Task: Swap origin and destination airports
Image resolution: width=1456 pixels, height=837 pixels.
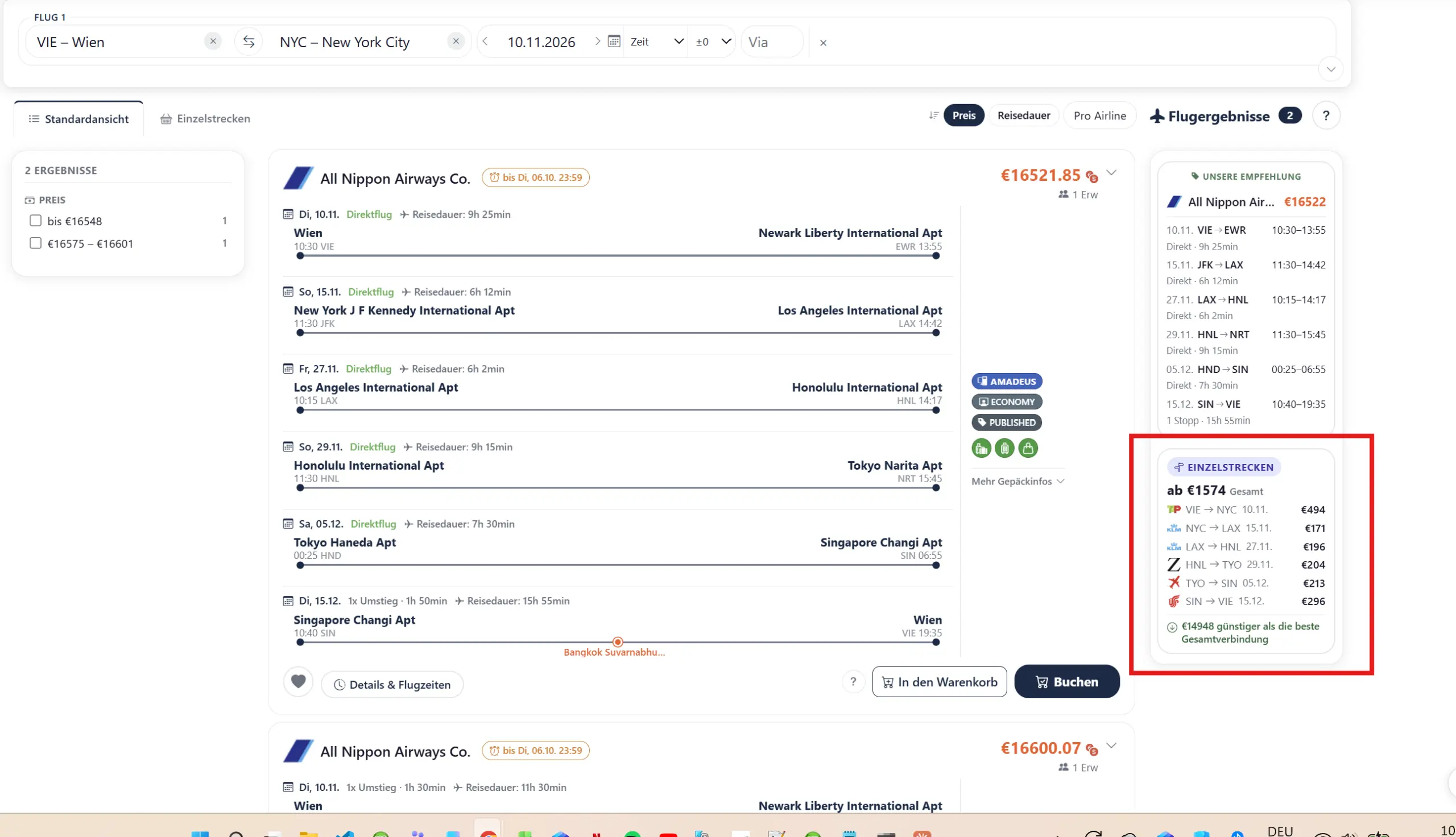Action: coord(249,42)
